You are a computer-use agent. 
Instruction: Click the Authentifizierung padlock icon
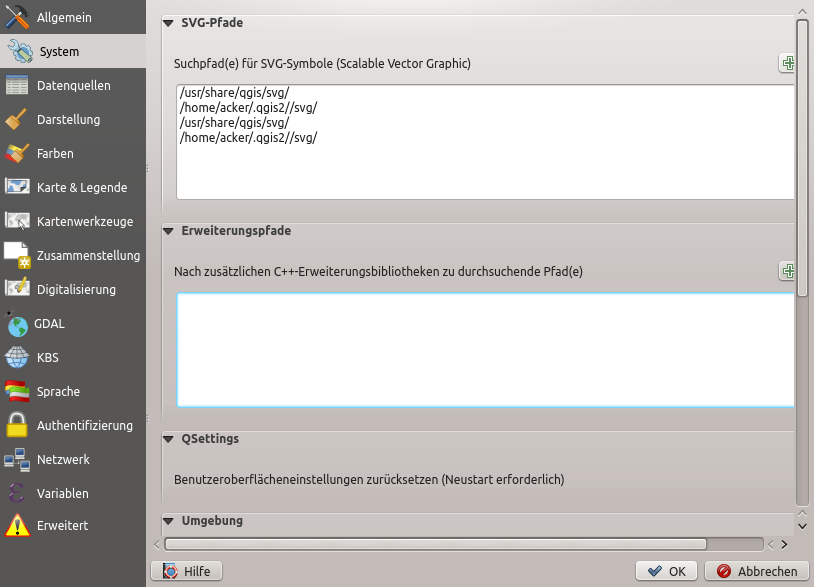click(x=17, y=425)
